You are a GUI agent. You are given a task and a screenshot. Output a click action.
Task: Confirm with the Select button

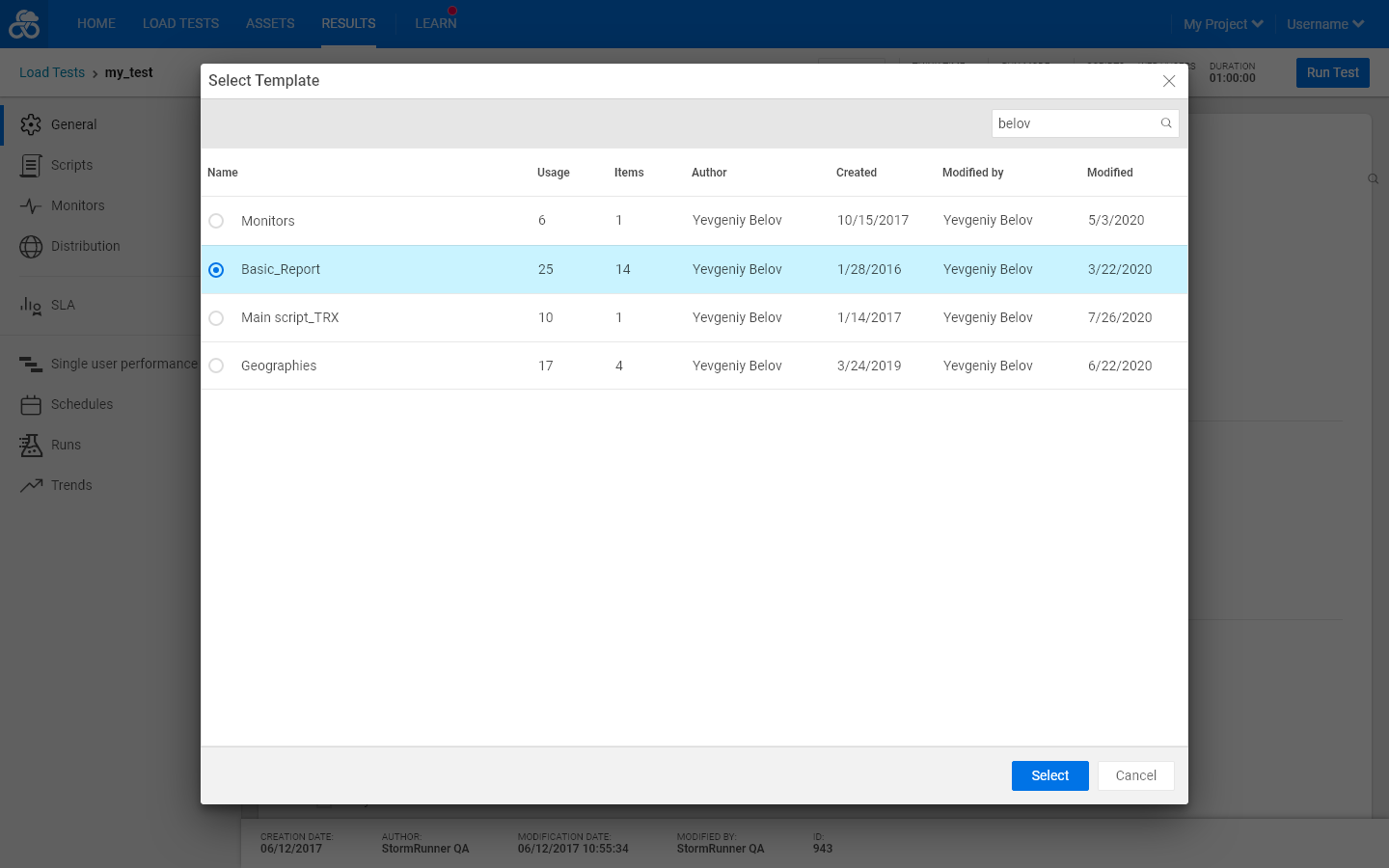[1050, 775]
